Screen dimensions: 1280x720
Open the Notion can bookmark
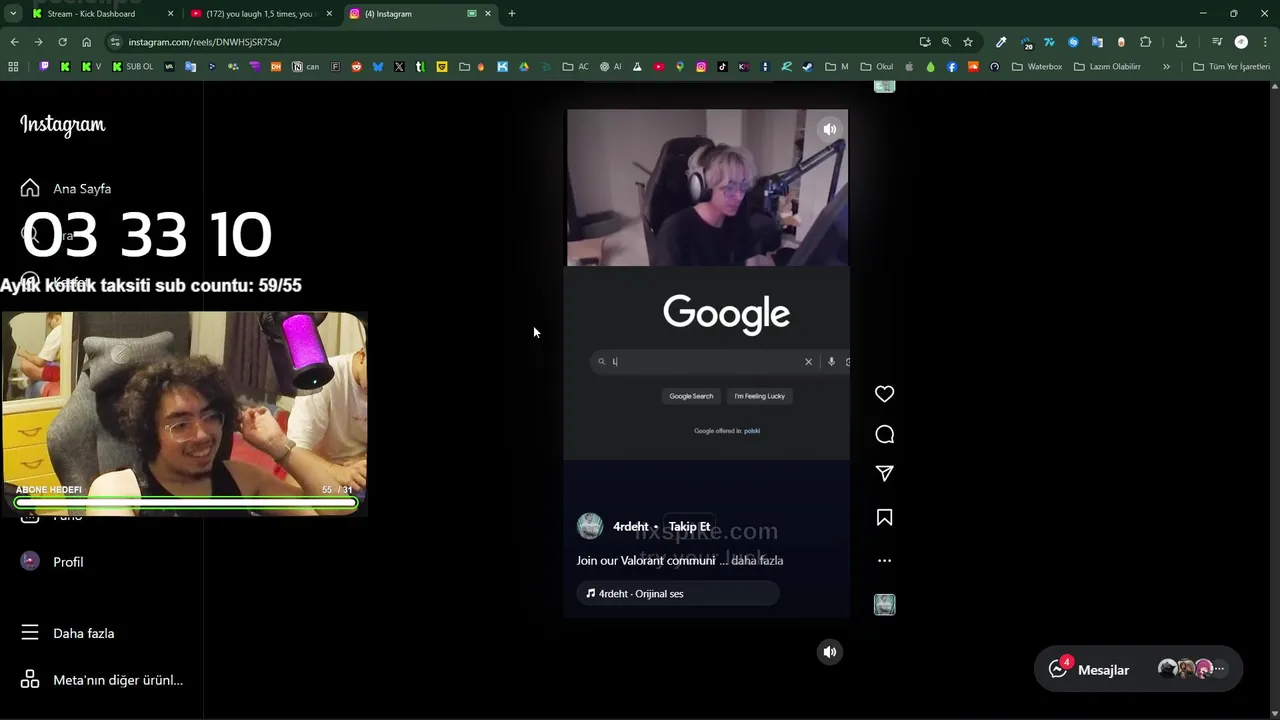pos(306,67)
